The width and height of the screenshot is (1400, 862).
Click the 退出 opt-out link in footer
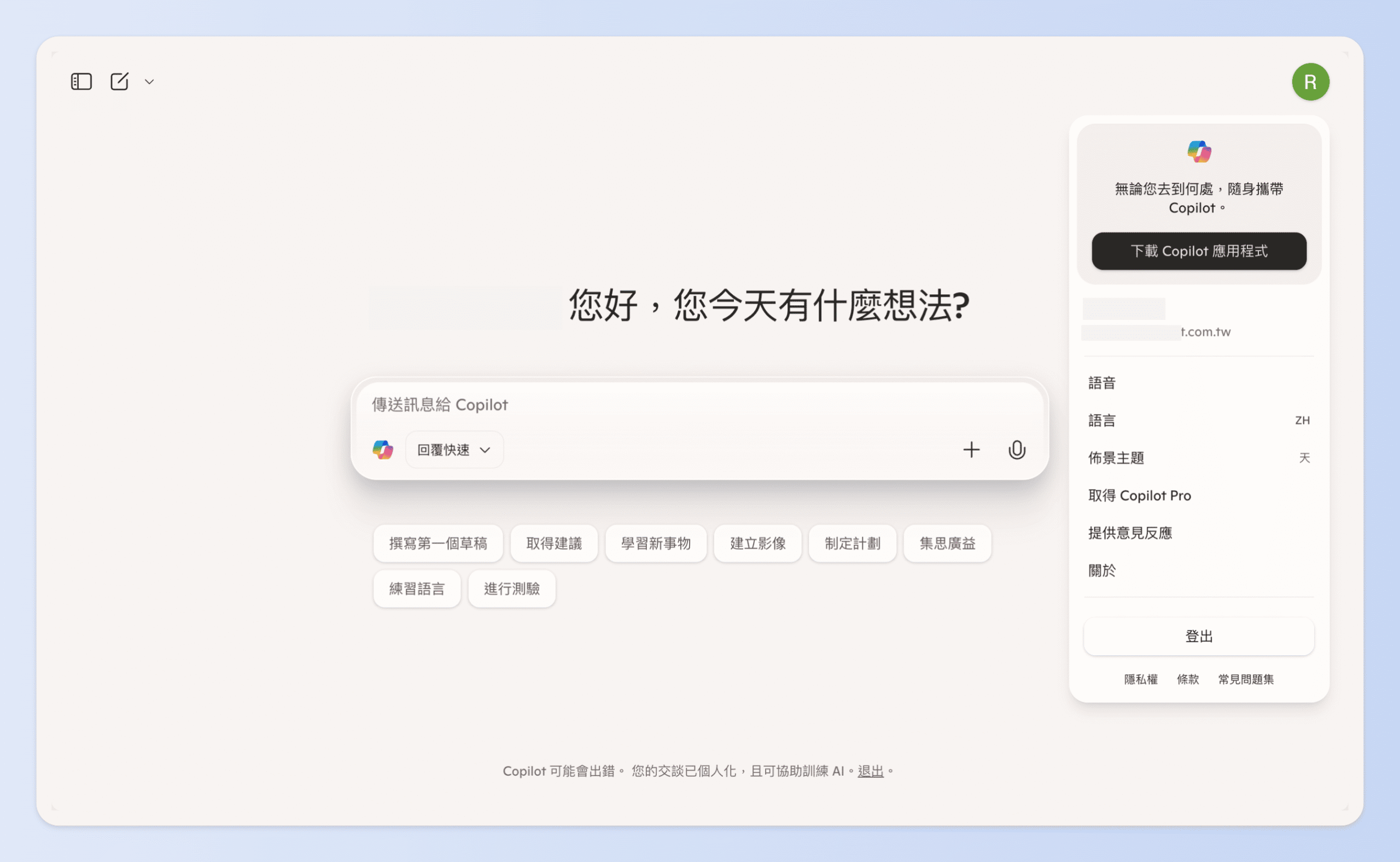click(871, 771)
